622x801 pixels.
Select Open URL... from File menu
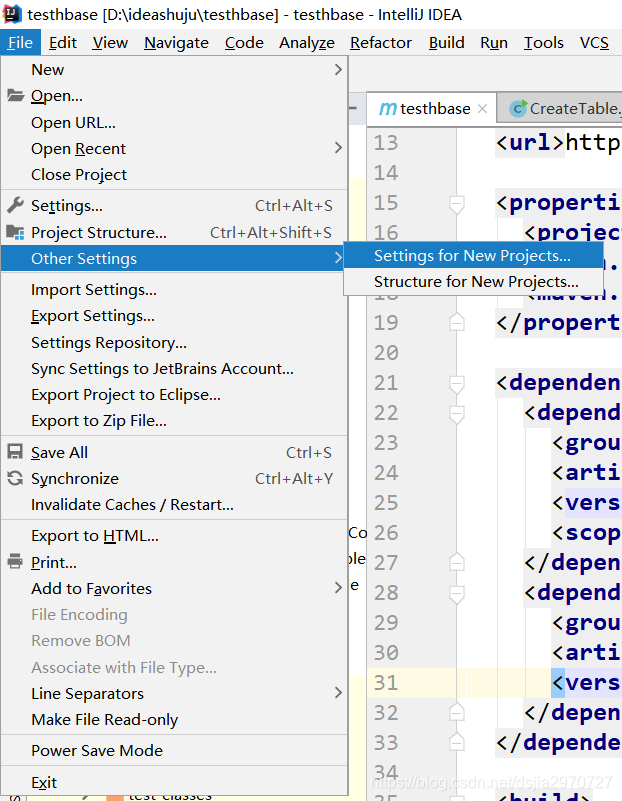tap(174, 123)
